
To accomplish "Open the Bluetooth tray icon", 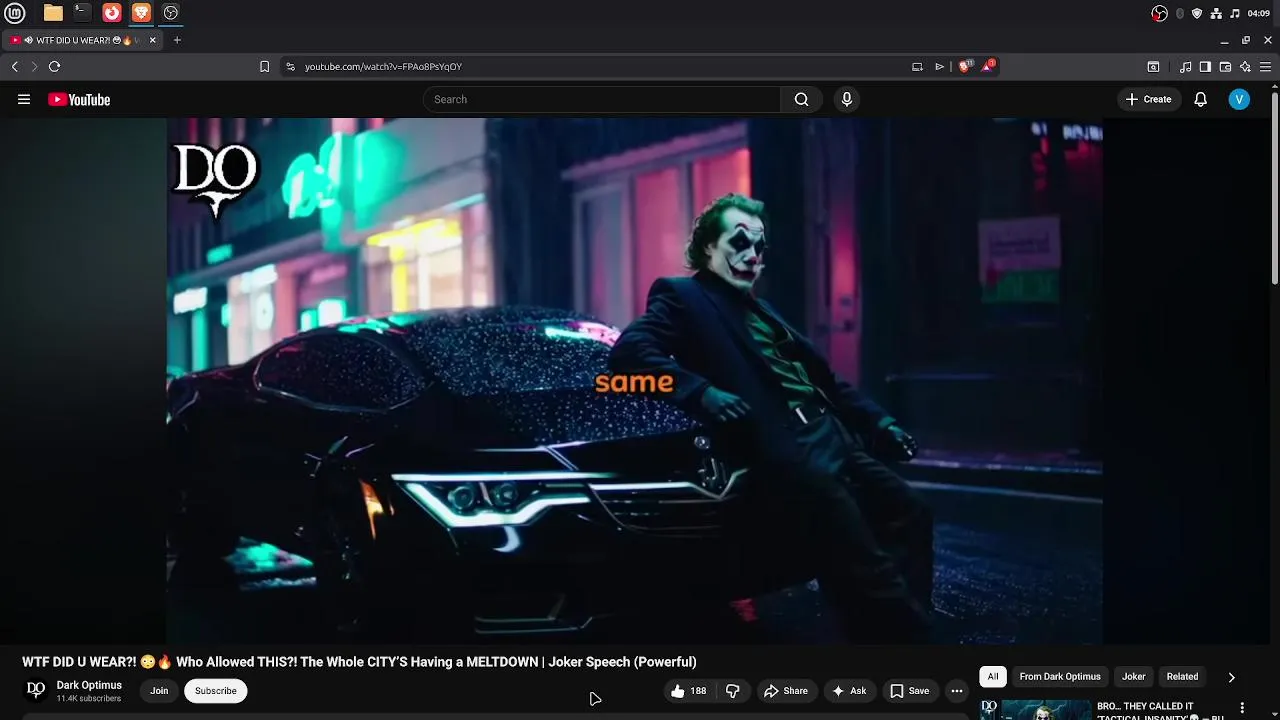I will pos(1180,13).
